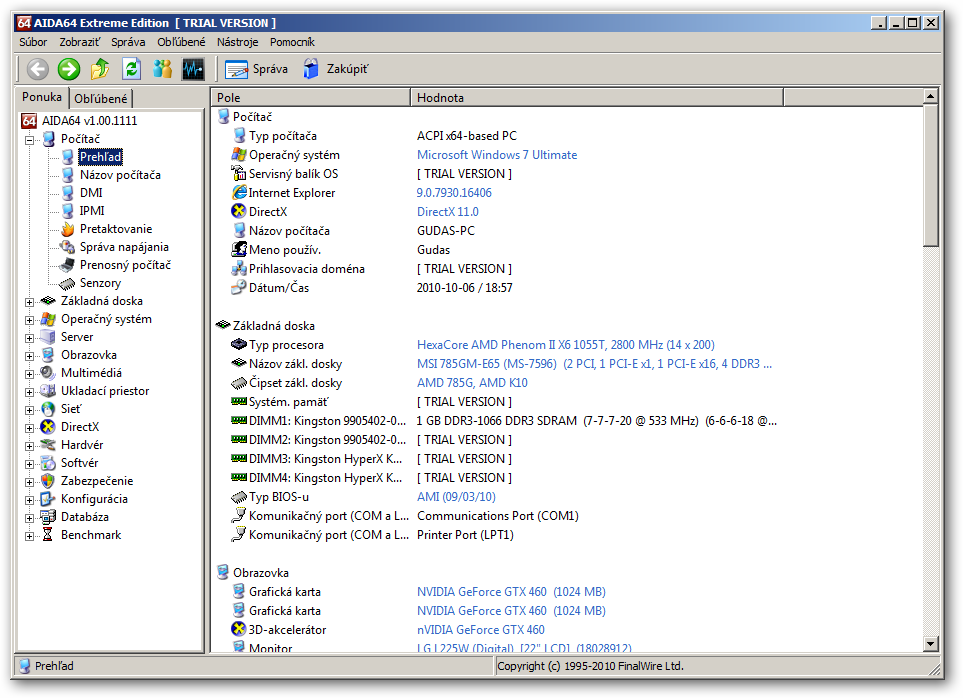Expand the Multimédiá tree node
The height and width of the screenshot is (698, 963).
click(x=29, y=374)
